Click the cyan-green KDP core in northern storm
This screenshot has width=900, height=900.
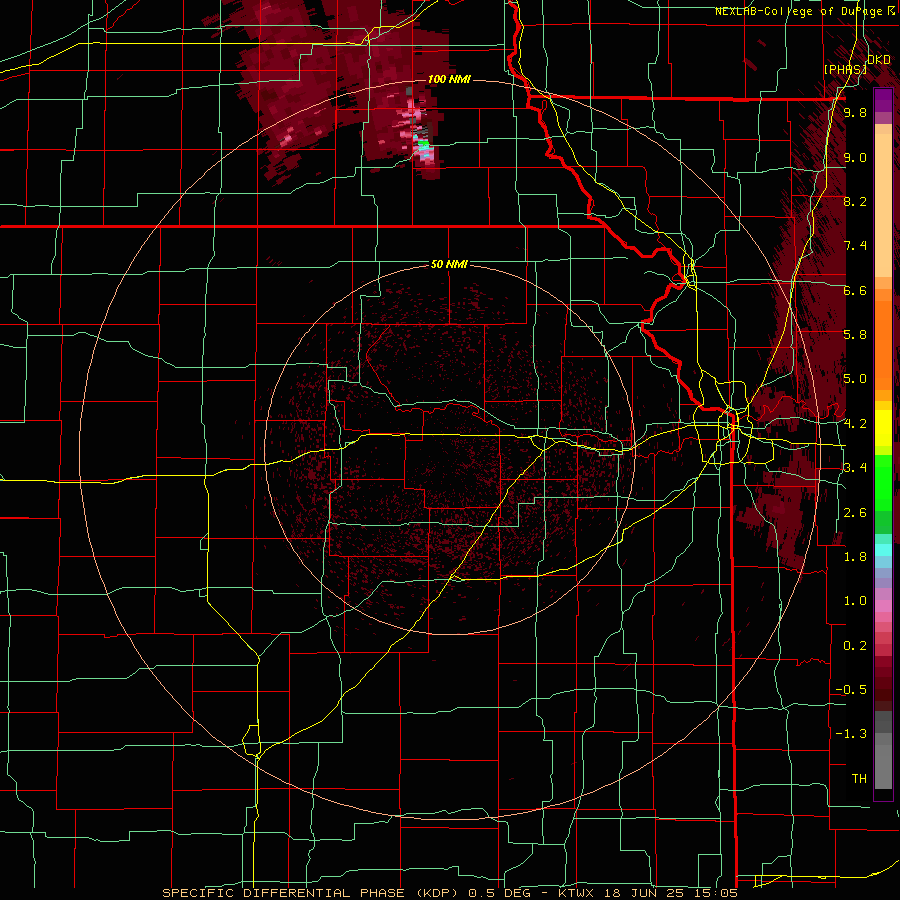click(424, 145)
